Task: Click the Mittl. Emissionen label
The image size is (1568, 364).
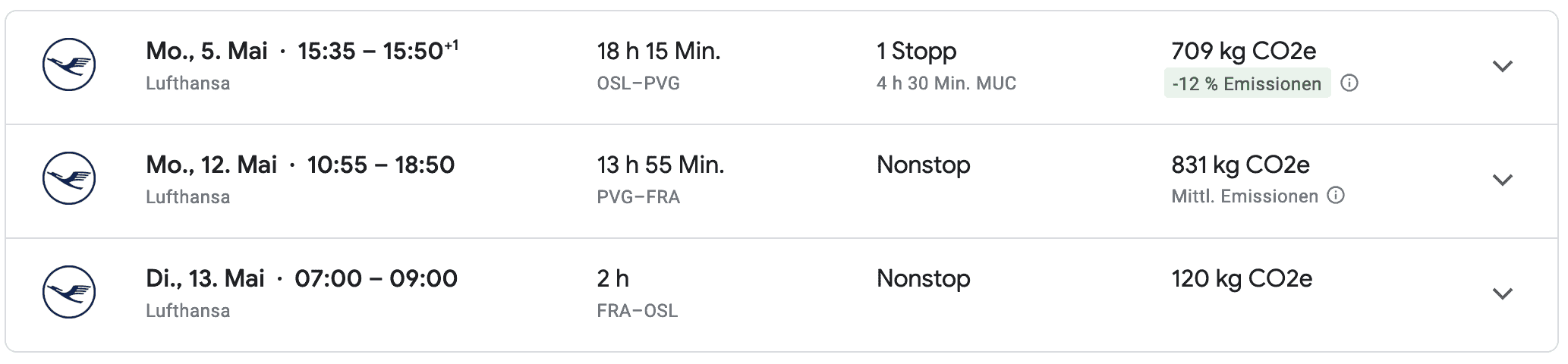Action: tap(1245, 196)
